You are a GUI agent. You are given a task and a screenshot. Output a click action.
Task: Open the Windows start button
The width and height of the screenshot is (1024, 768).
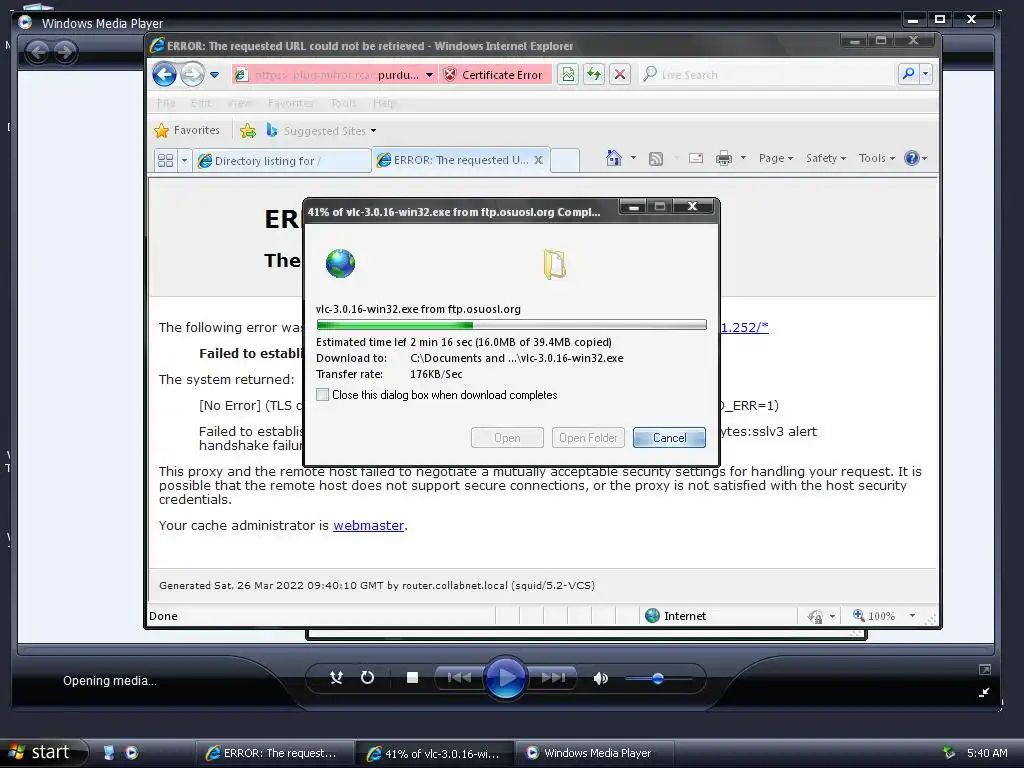coord(44,752)
